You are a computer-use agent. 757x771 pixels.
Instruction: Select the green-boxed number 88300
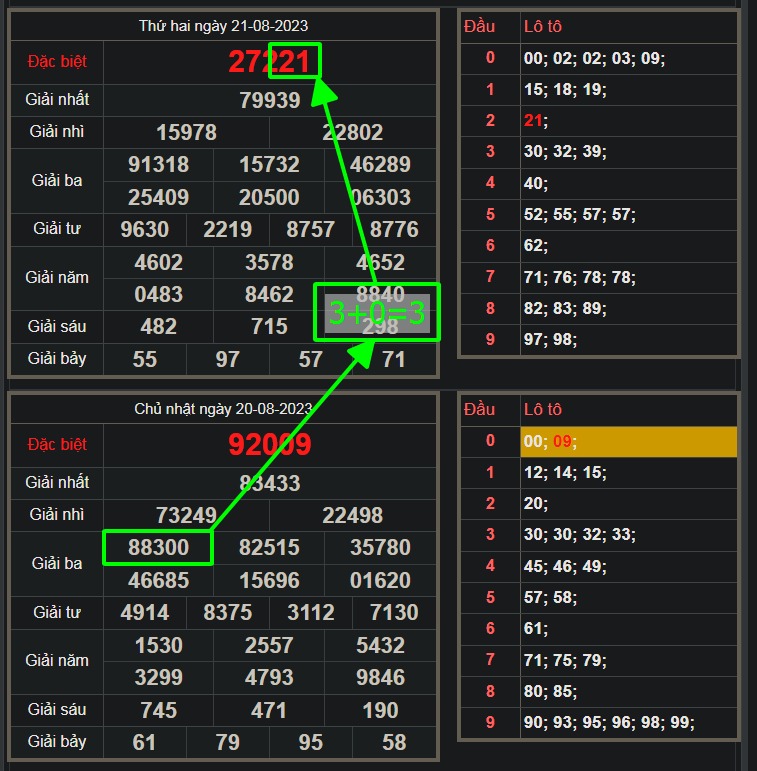pyautogui.click(x=159, y=548)
